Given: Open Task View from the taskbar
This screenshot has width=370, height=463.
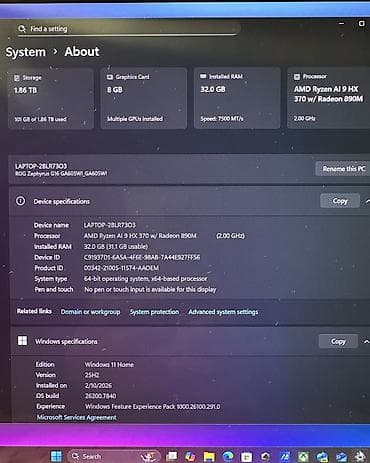Looking at the screenshot, I should (172, 456).
